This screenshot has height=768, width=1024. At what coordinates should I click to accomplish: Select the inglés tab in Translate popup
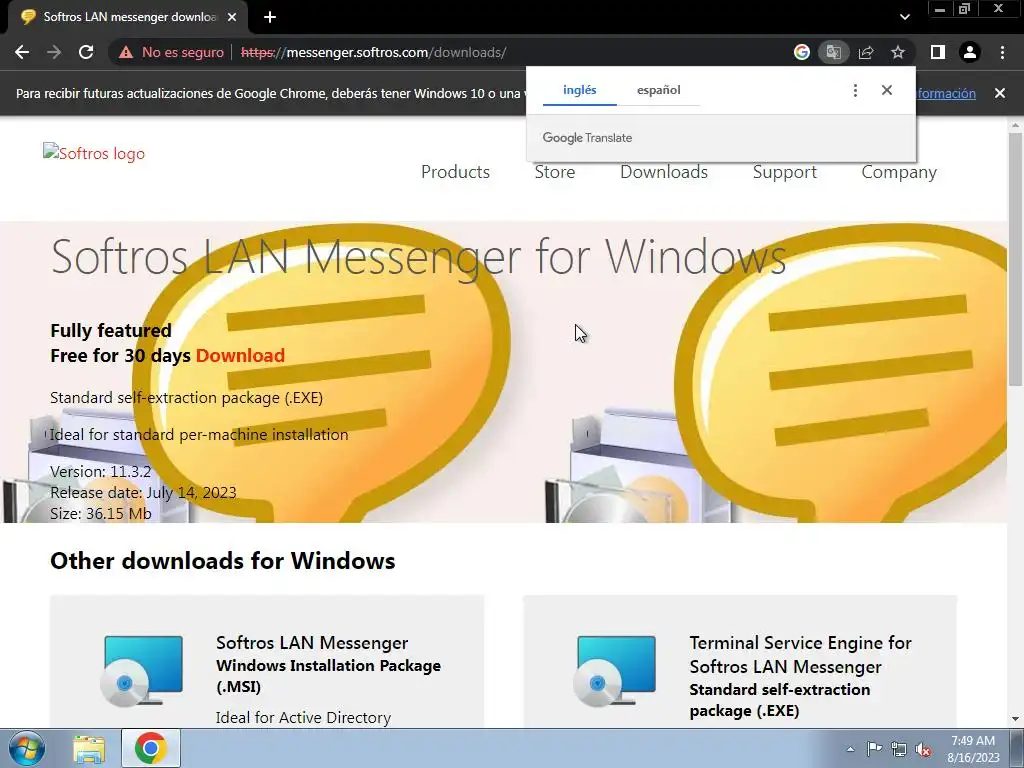579,90
